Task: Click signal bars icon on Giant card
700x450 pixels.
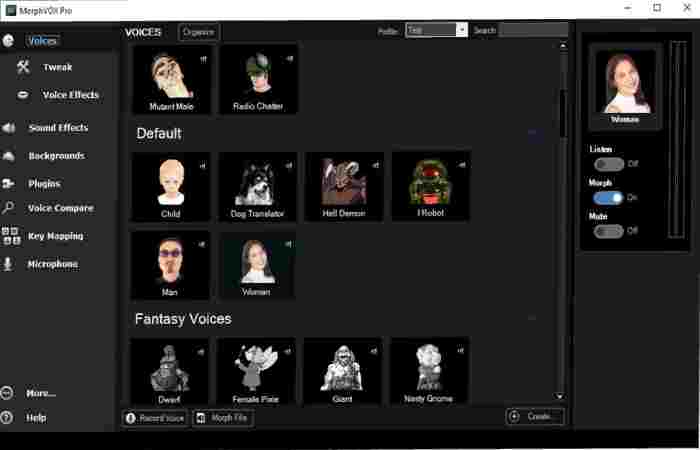Action: [x=374, y=352]
